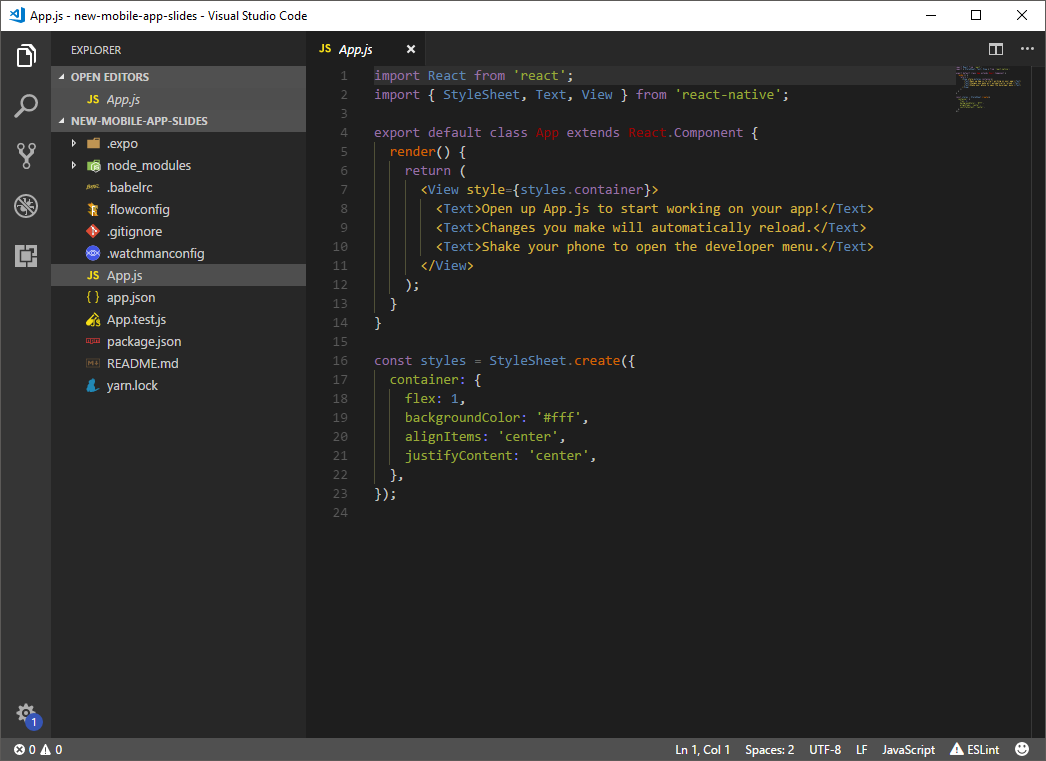Open the Source Control view
The width and height of the screenshot is (1046, 761).
pos(26,155)
